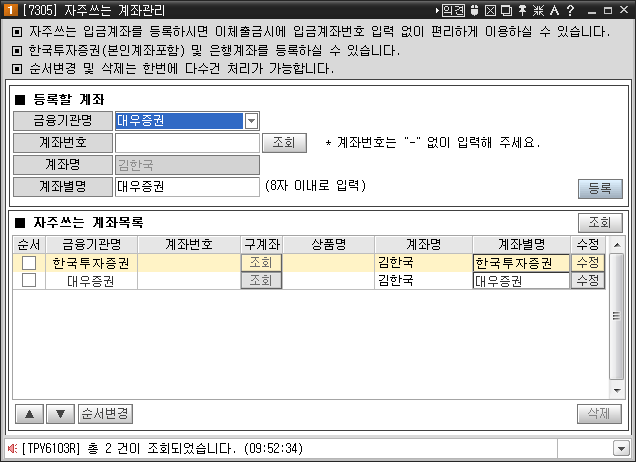This screenshot has width=636, height=462.
Task: Click 수정 in the 한국투자증권 row
Action: (588, 263)
